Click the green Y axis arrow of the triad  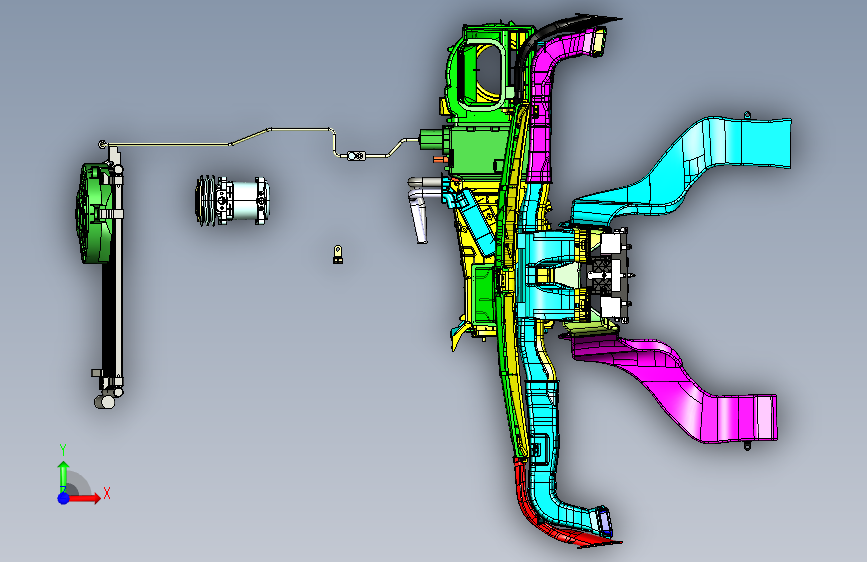[x=64, y=476]
